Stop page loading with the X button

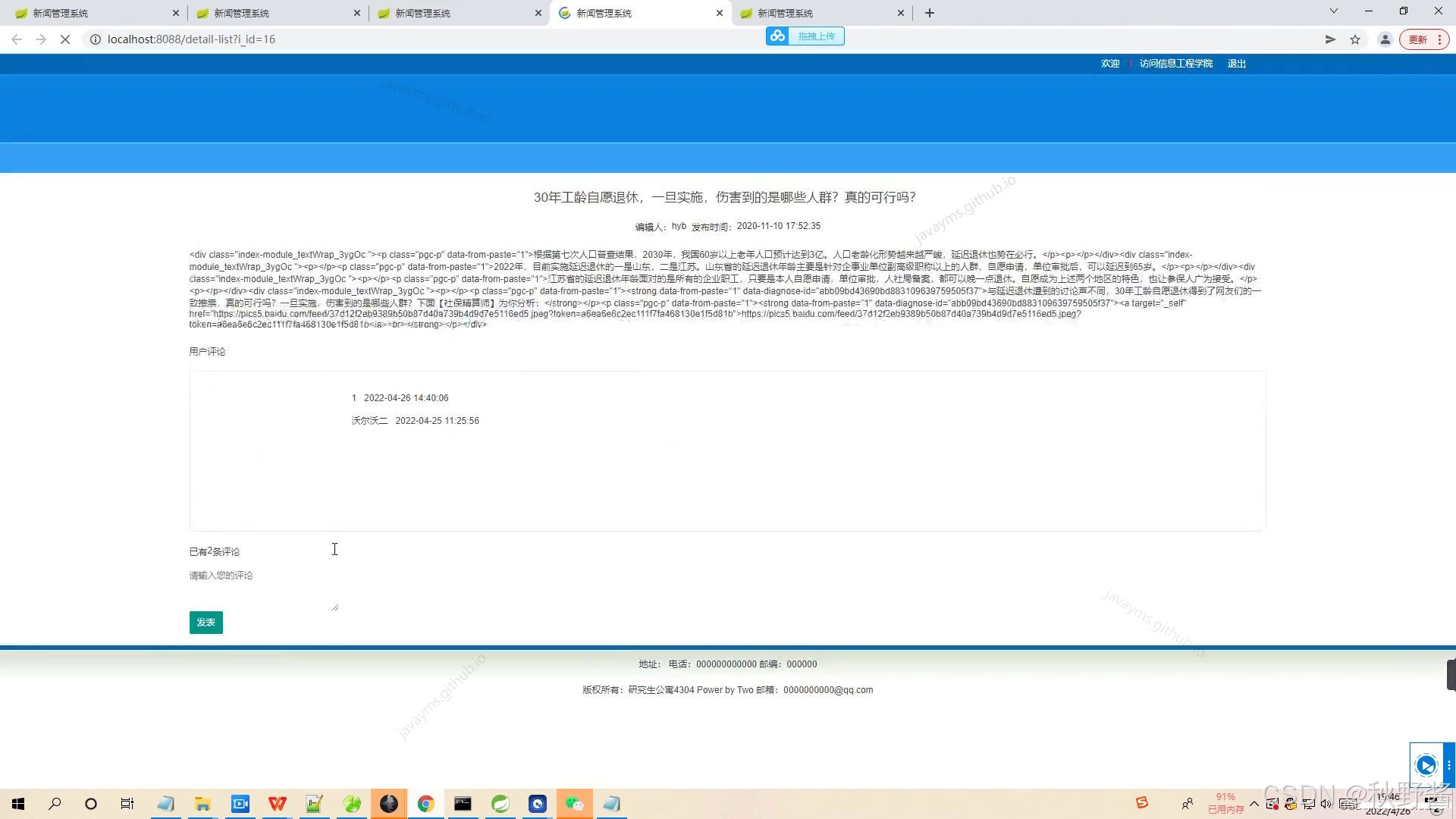point(65,39)
